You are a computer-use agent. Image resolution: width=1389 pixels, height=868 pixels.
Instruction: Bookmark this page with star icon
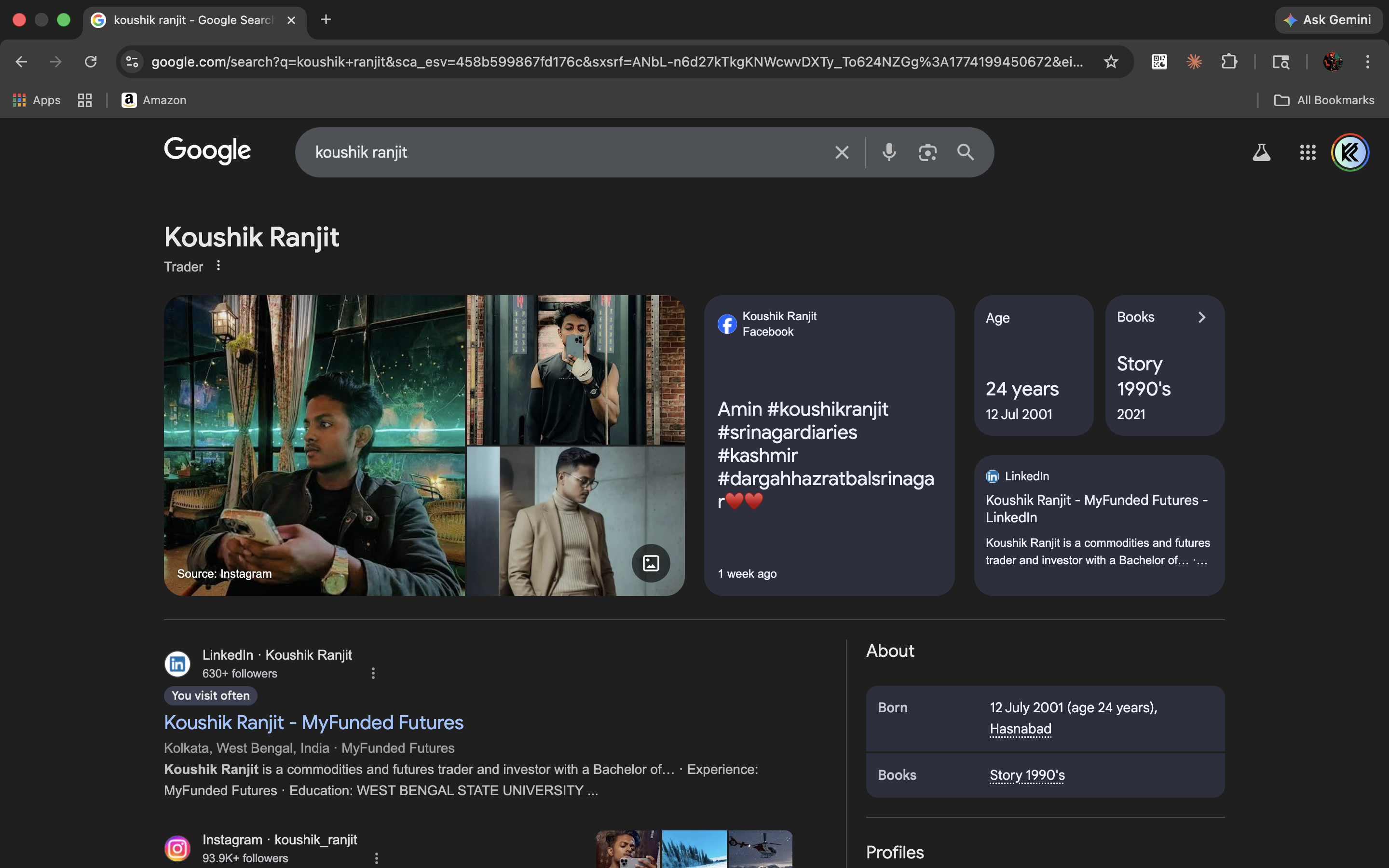[x=1111, y=61]
